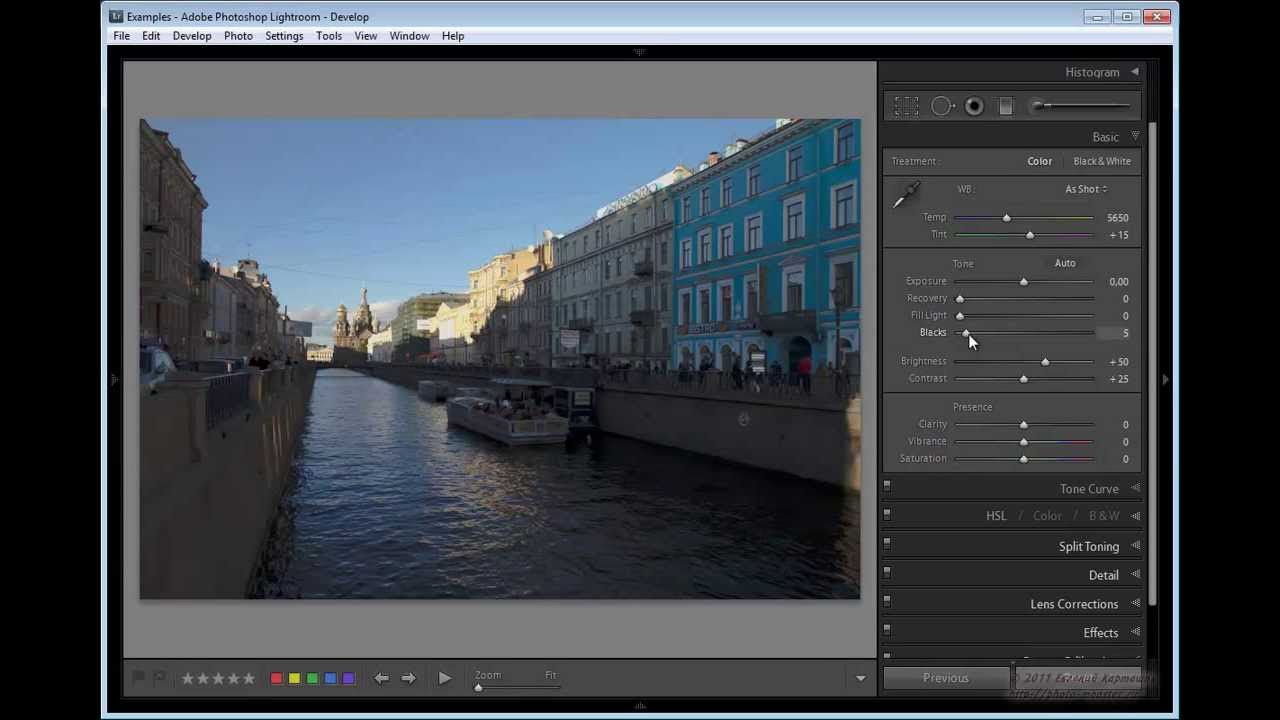The image size is (1280, 720).
Task: Expand the Effects panel
Action: pyautogui.click(x=1135, y=632)
